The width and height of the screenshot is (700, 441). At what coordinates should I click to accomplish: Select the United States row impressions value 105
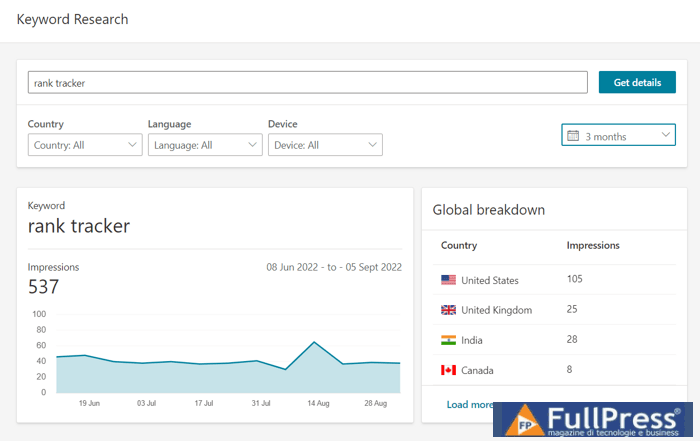[576, 279]
